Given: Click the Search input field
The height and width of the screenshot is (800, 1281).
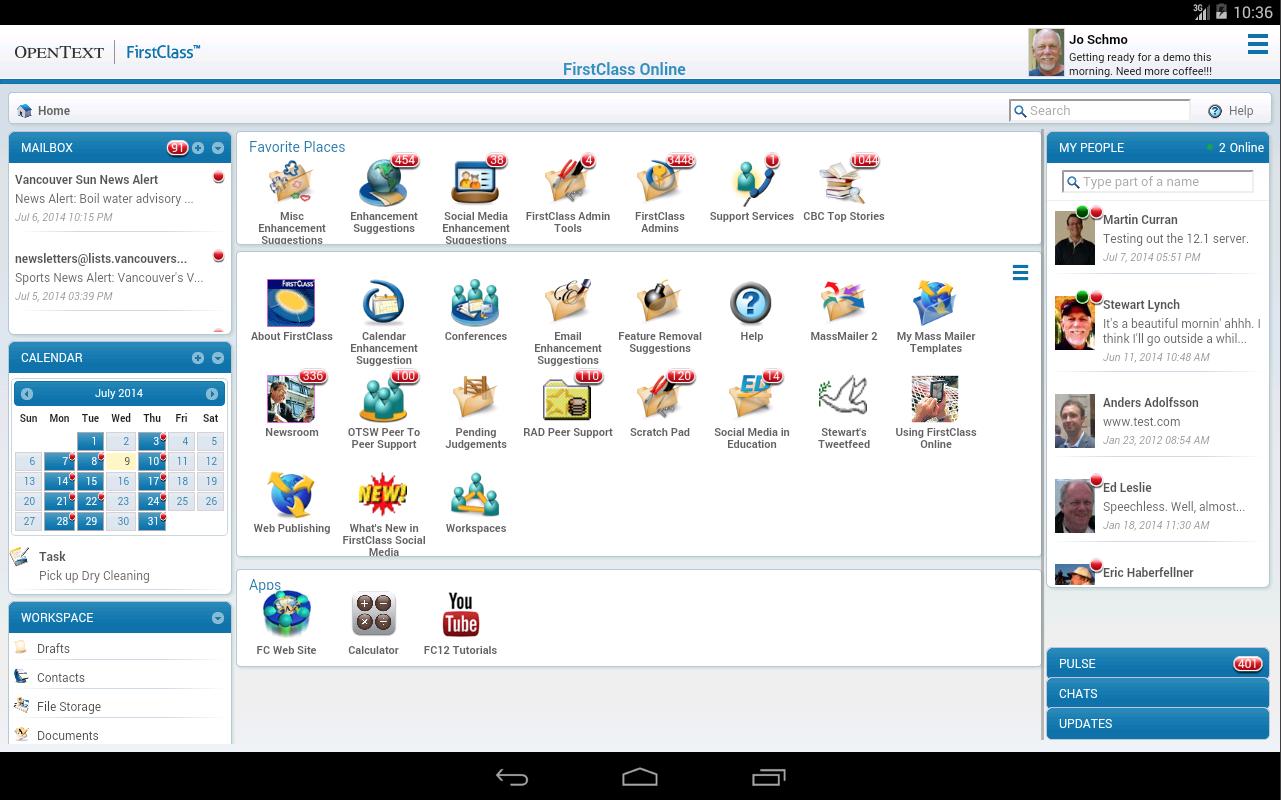Looking at the screenshot, I should (x=1100, y=111).
